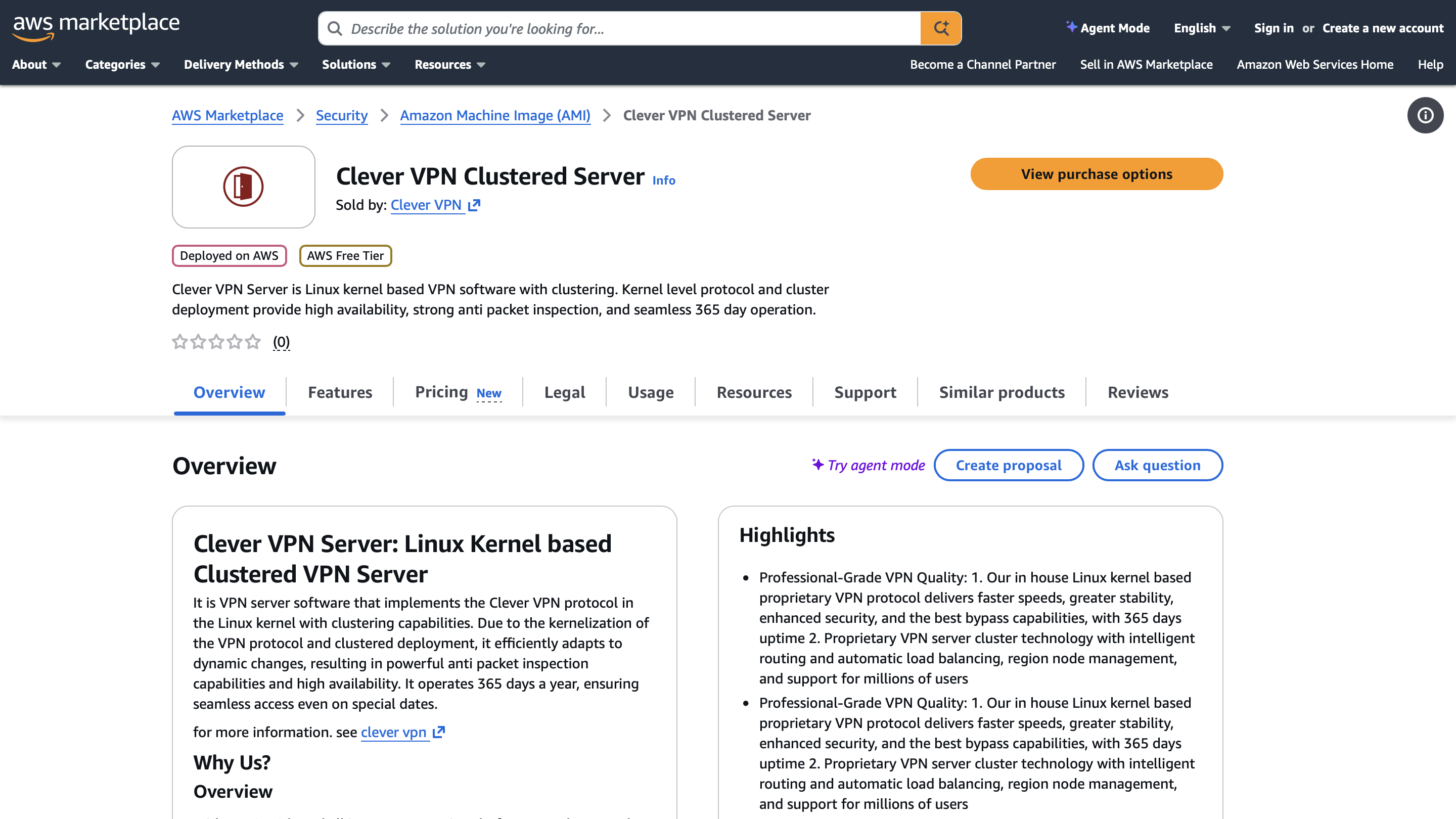Screen dimensions: 1456x819
Task: Click the Sign in link
Action: [x=1273, y=28]
